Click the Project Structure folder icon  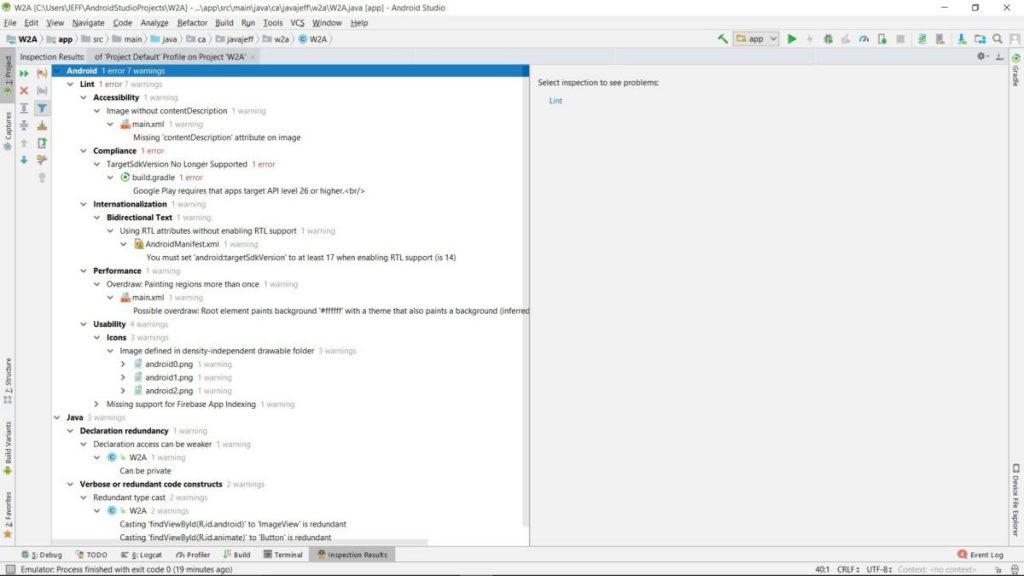(980, 39)
